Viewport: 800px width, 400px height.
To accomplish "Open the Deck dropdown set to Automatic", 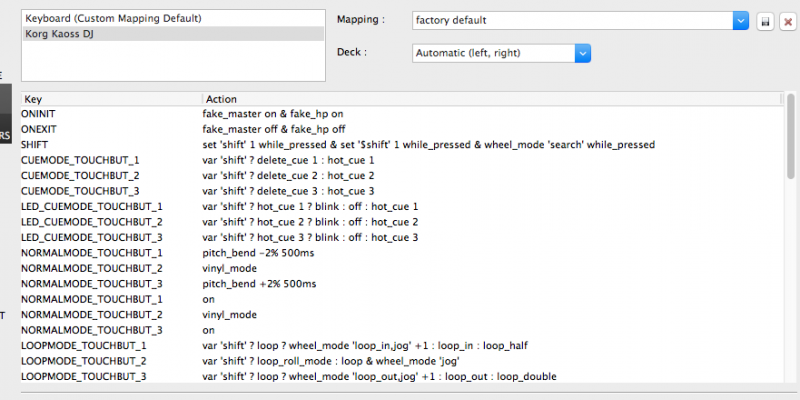I will point(501,54).
